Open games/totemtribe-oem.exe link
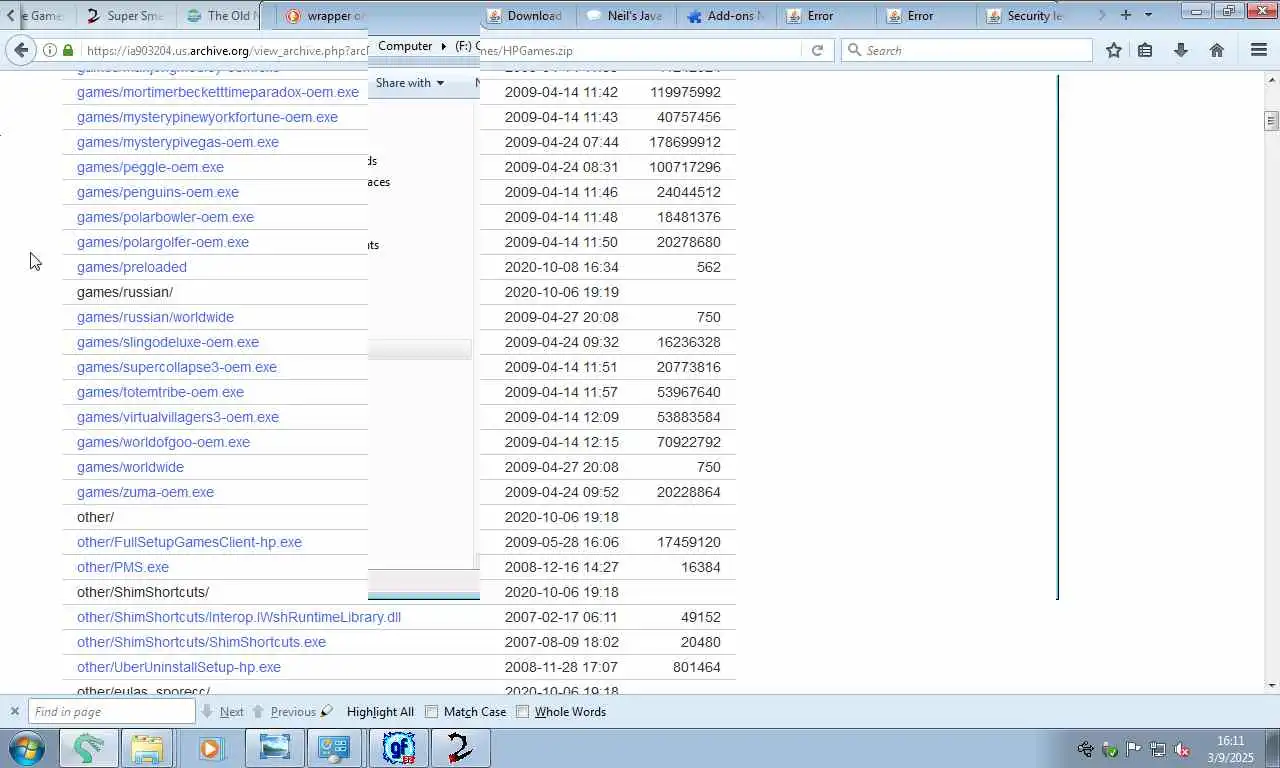This screenshot has height=768, width=1280. pyautogui.click(x=160, y=392)
